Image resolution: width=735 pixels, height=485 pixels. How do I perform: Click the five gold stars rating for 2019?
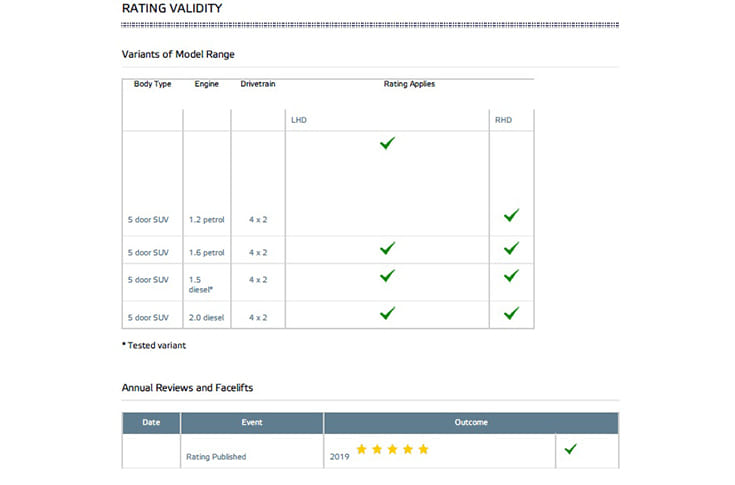pos(392,450)
